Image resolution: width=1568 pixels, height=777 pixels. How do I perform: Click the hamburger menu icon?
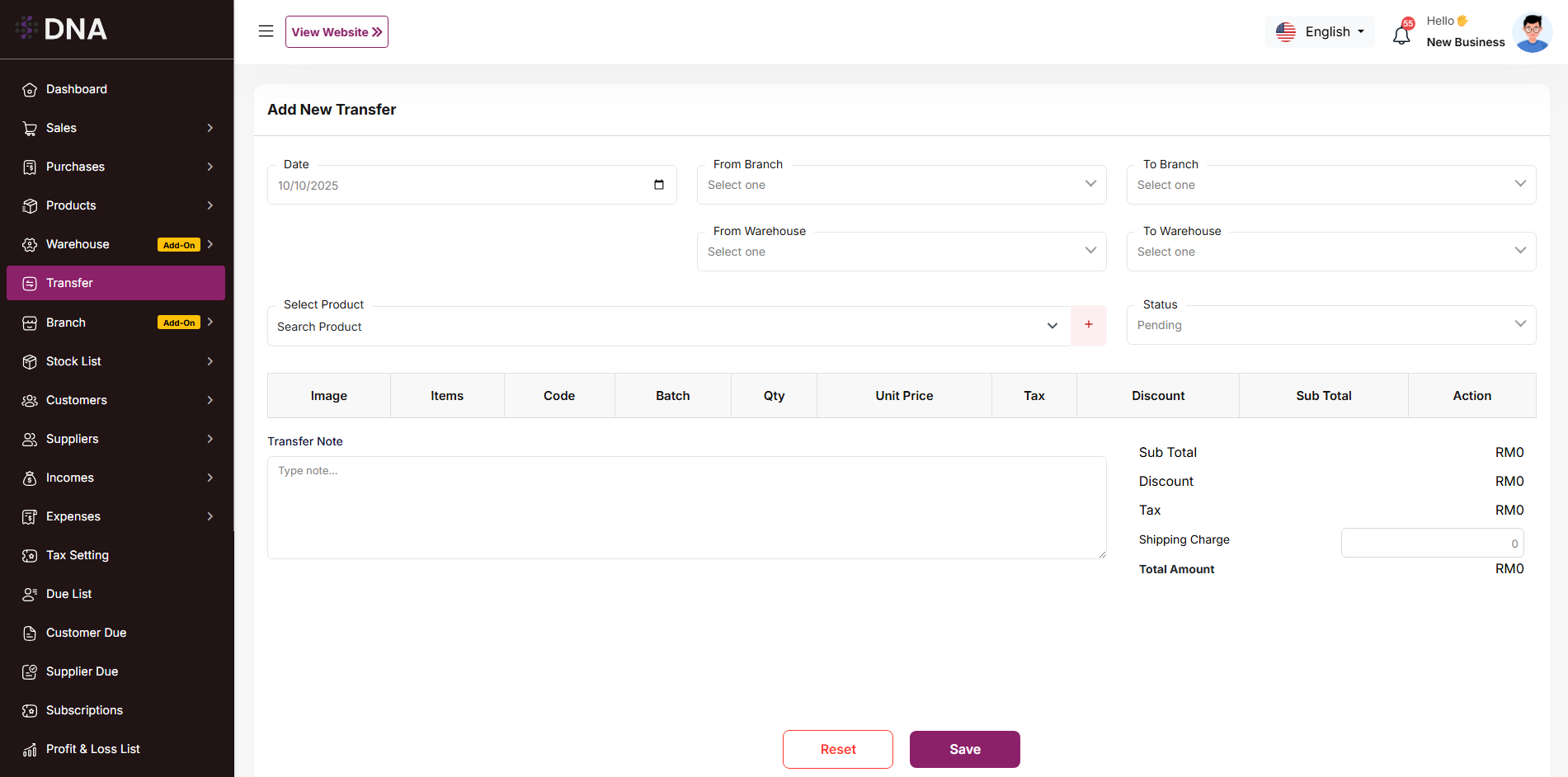click(266, 31)
